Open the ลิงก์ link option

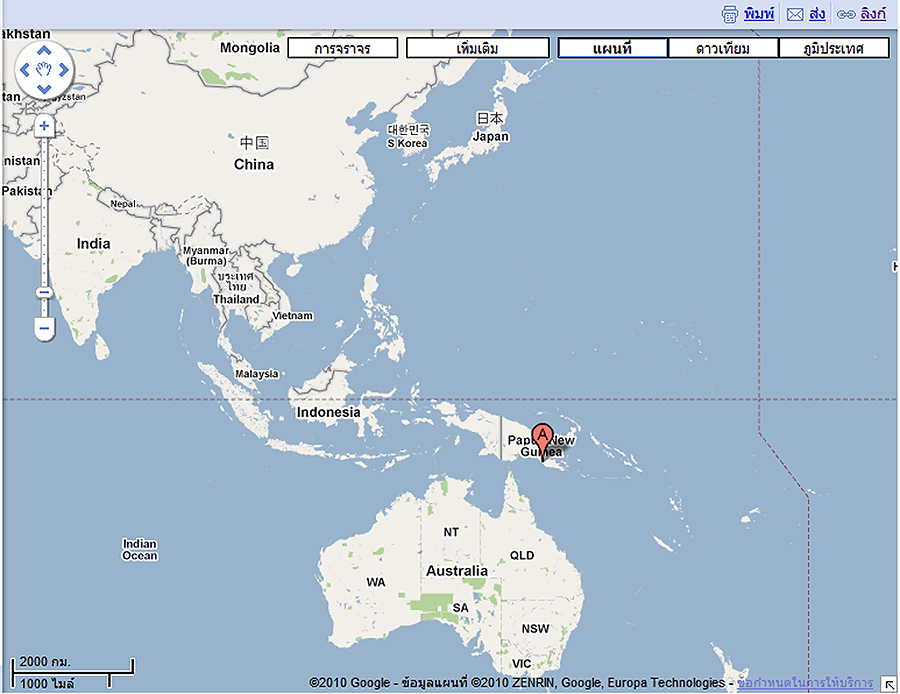coord(873,14)
